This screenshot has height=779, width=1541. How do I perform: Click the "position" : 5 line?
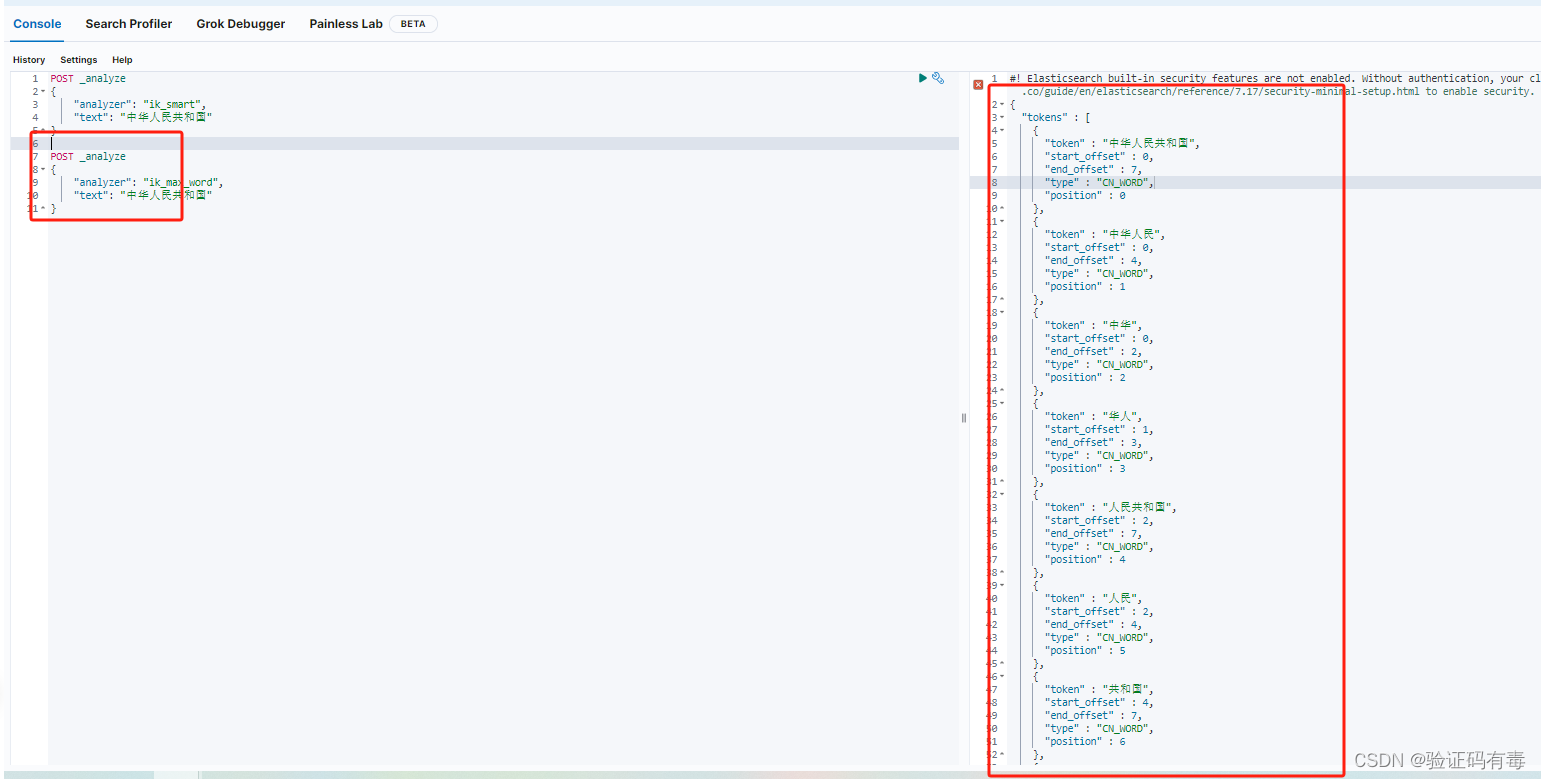[x=1085, y=650]
